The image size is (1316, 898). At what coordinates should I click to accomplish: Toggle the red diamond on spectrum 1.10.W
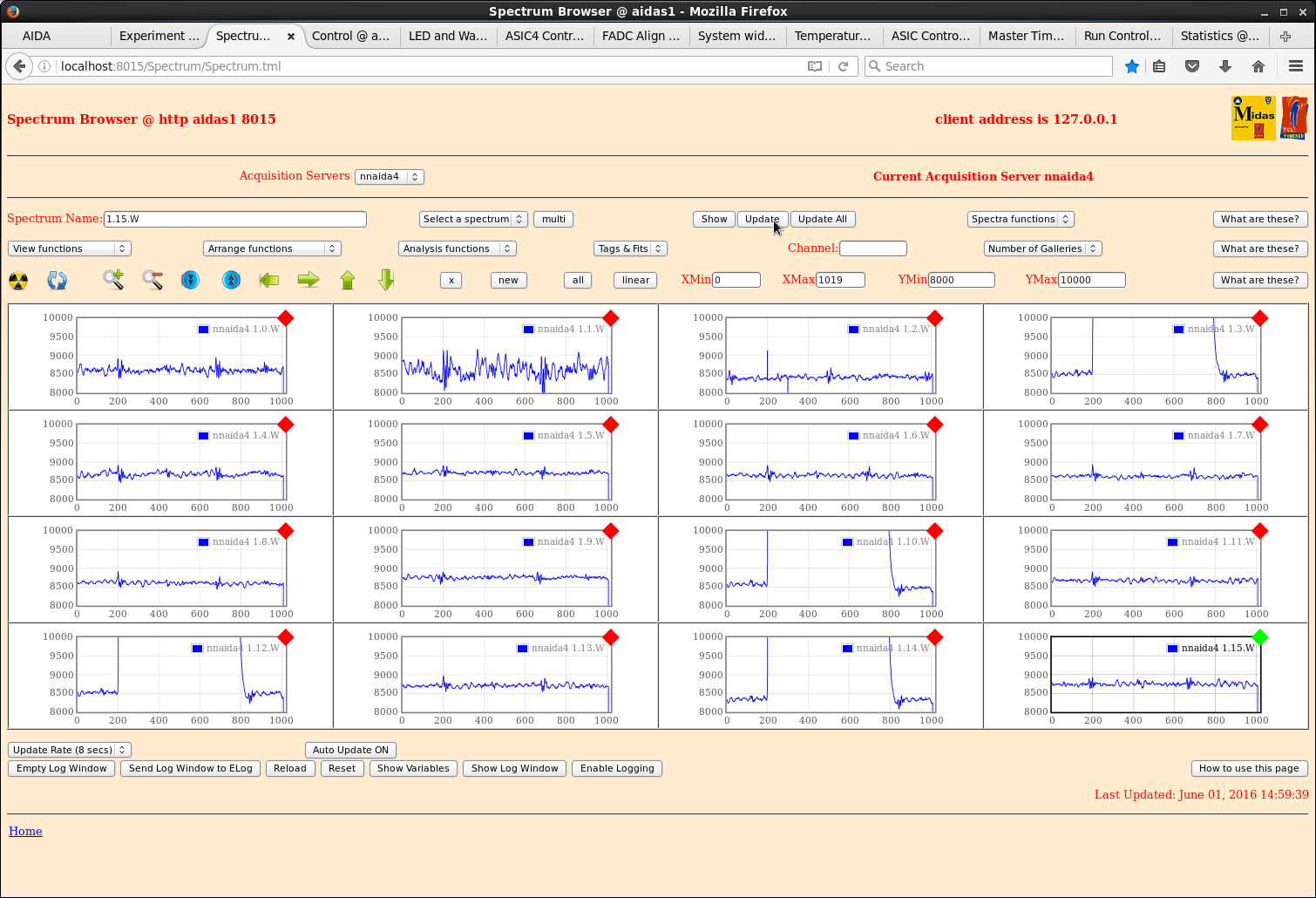(934, 531)
